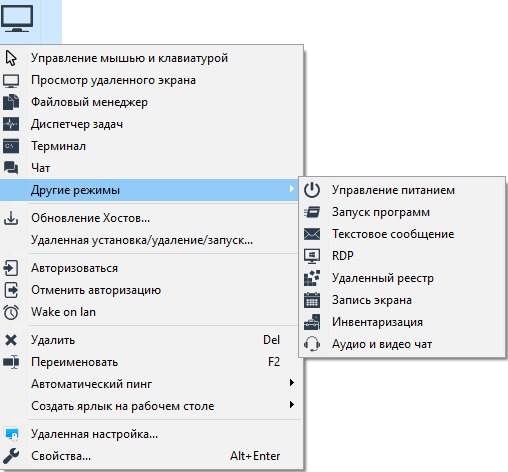The height and width of the screenshot is (472, 508).
Task: Open Автоматический пинг entry
Action: coord(152,384)
